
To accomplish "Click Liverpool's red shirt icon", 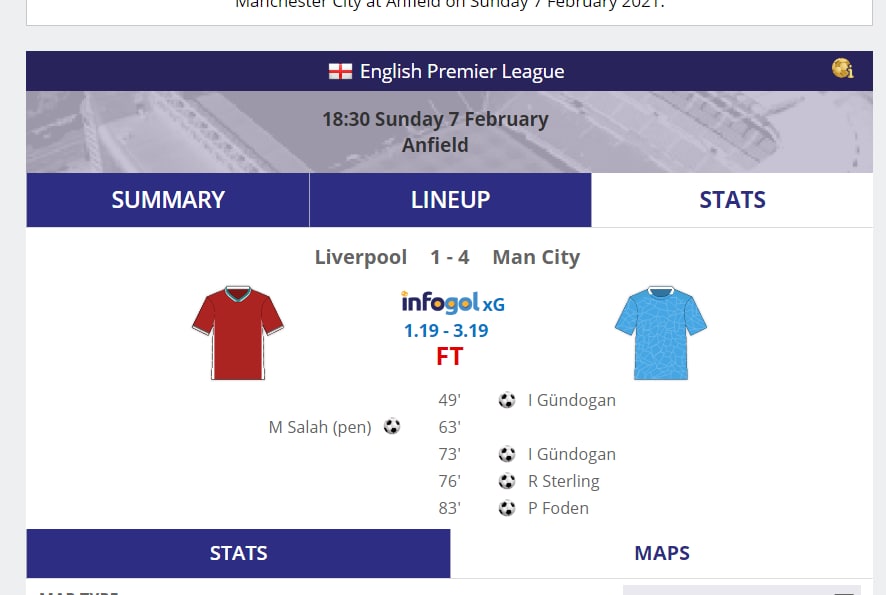I will 238,333.
